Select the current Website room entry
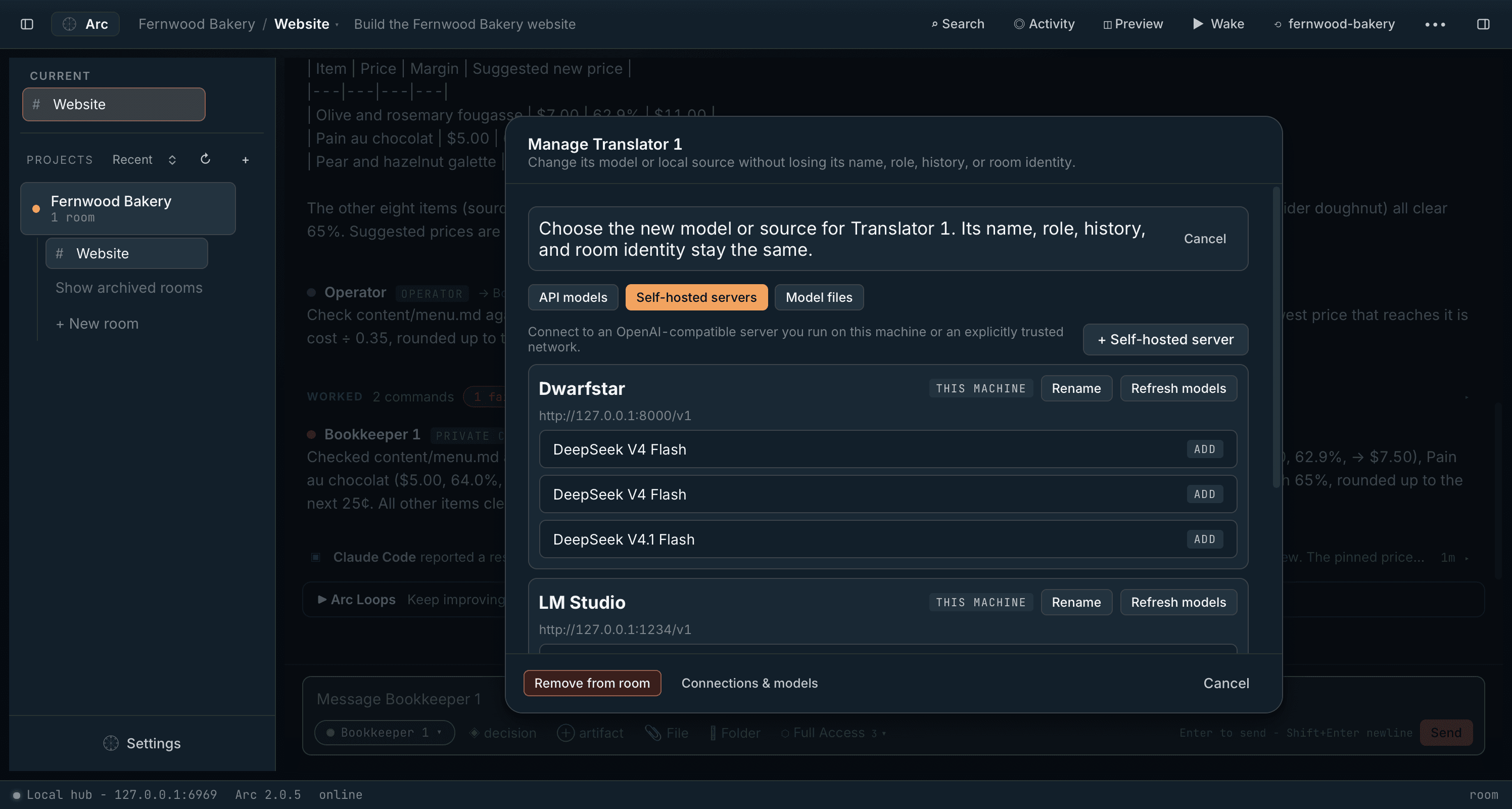1512x809 pixels. 114,105
